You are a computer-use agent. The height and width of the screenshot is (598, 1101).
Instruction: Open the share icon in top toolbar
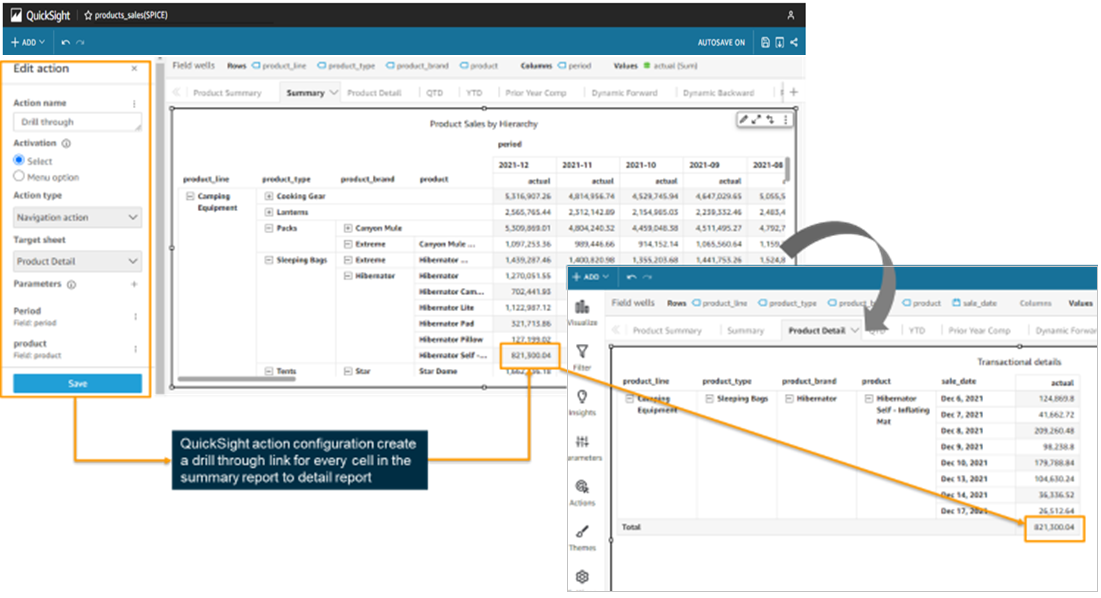coord(794,42)
